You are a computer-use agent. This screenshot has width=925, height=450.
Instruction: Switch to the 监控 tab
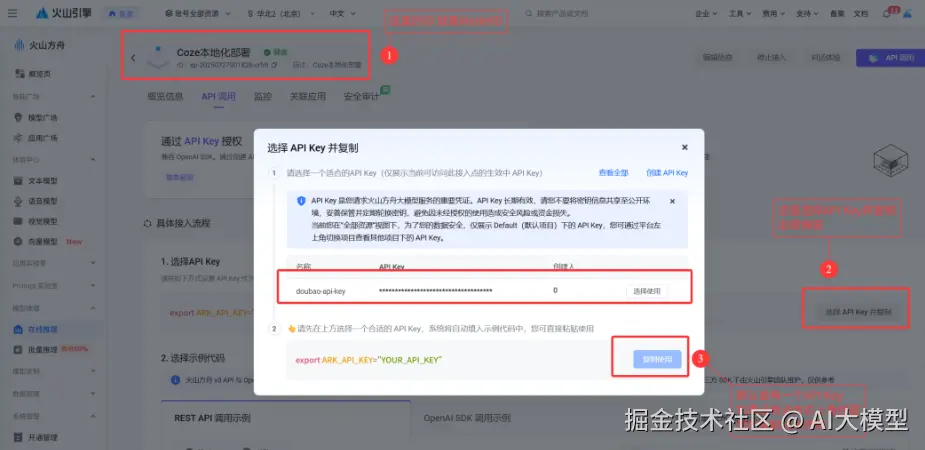click(x=263, y=96)
